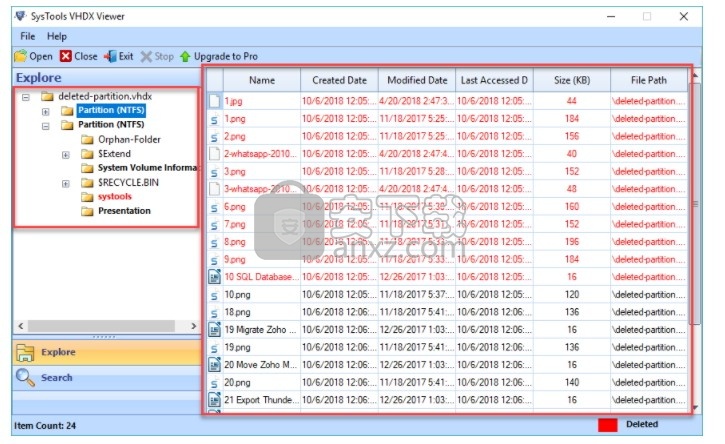This screenshot has height=444, width=725.
Task: Click the Item Count: 24 status text
Action: [45, 426]
